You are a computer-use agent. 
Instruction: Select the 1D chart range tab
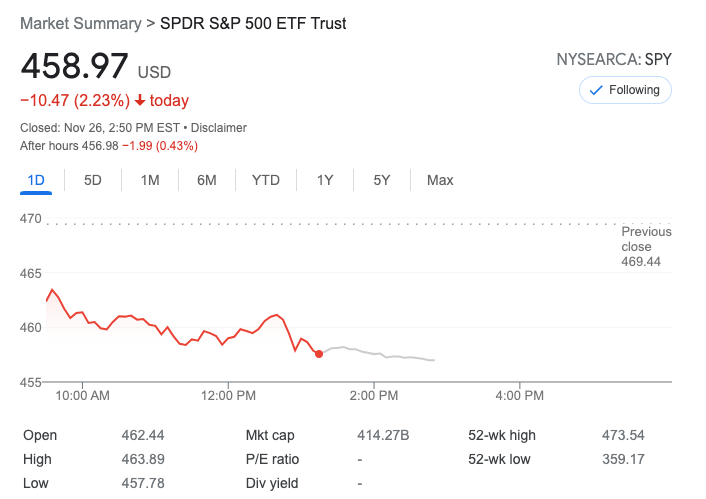(36, 180)
